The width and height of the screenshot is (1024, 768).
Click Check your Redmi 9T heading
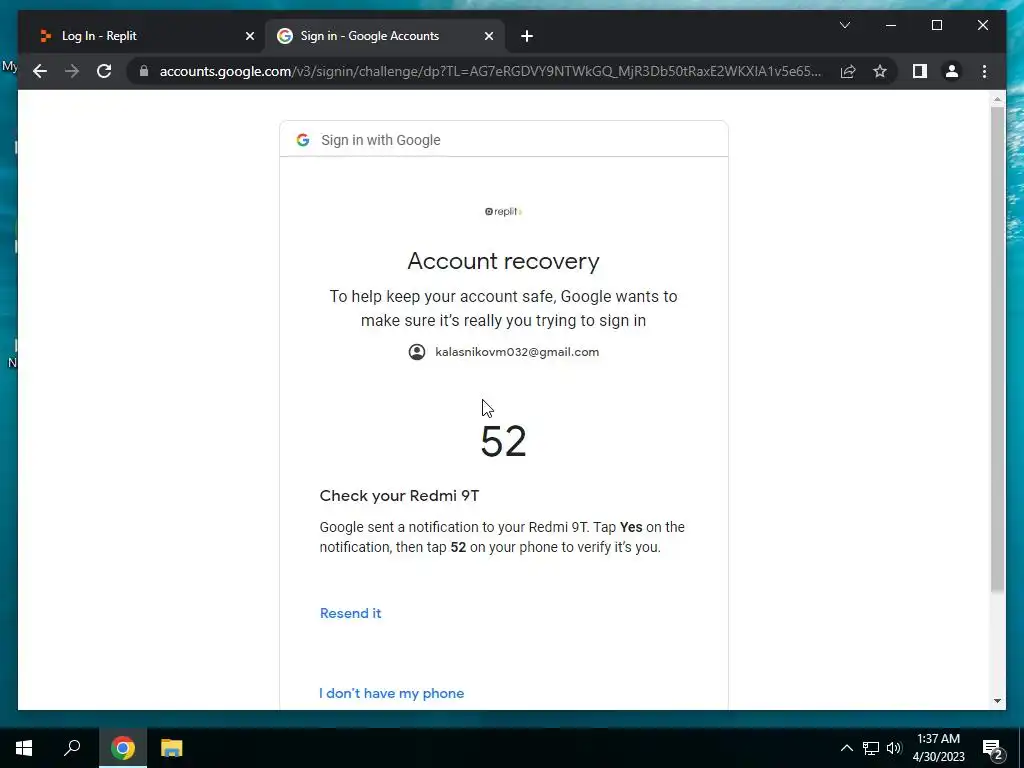click(399, 496)
